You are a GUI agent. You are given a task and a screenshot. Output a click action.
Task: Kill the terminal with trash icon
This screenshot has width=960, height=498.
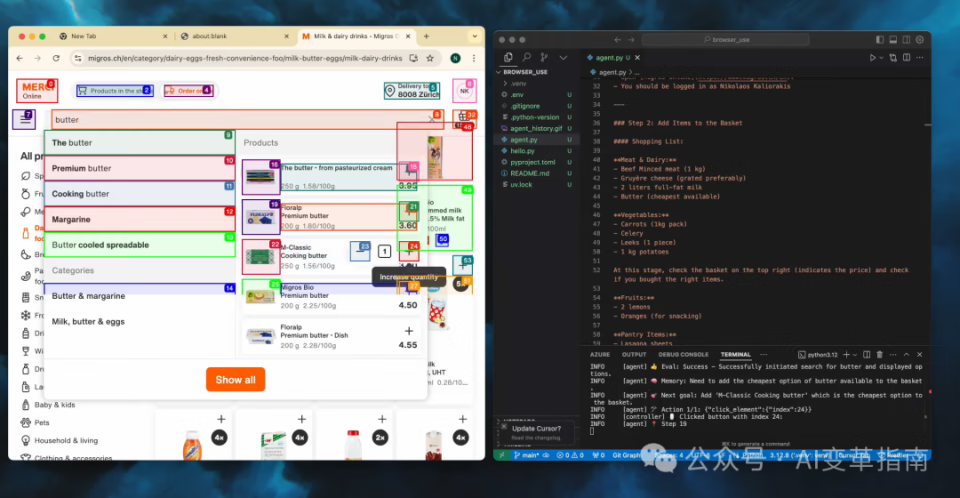point(880,355)
